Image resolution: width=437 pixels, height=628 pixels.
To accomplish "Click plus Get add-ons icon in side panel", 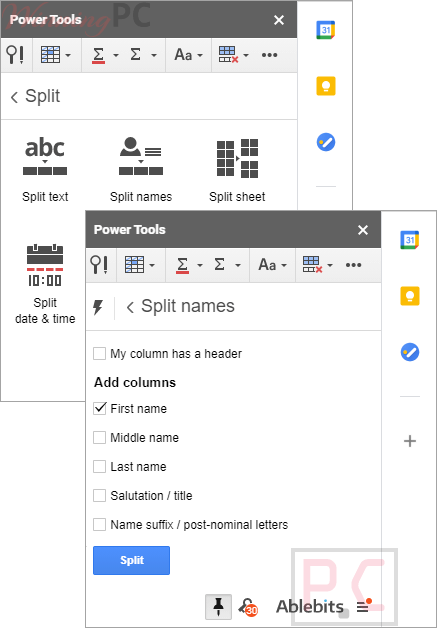I will (x=410, y=441).
